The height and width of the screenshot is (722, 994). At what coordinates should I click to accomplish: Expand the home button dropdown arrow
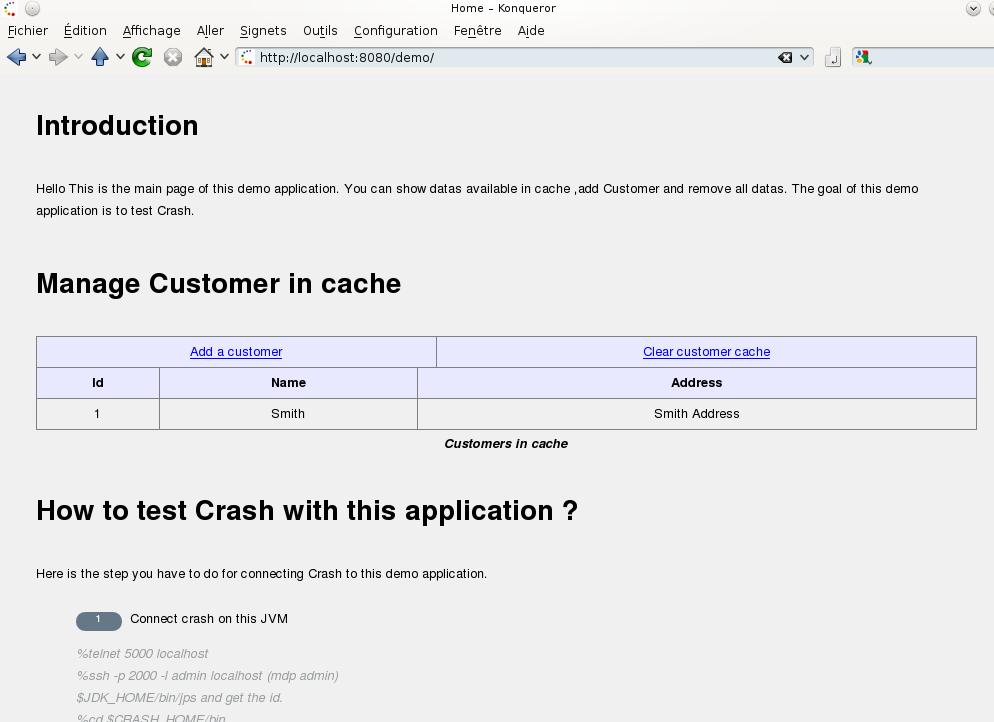[224, 57]
